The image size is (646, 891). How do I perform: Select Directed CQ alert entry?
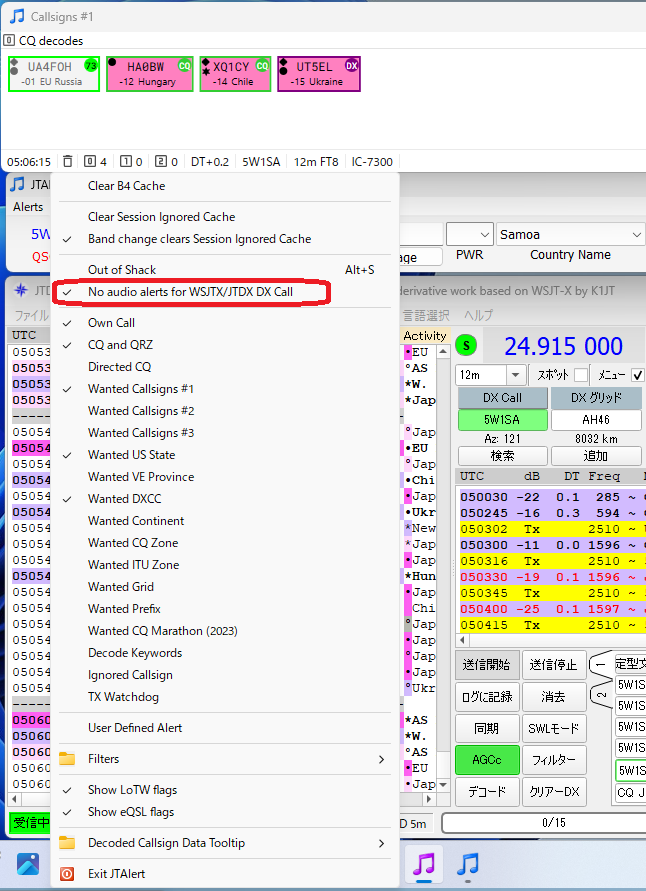(x=225, y=367)
